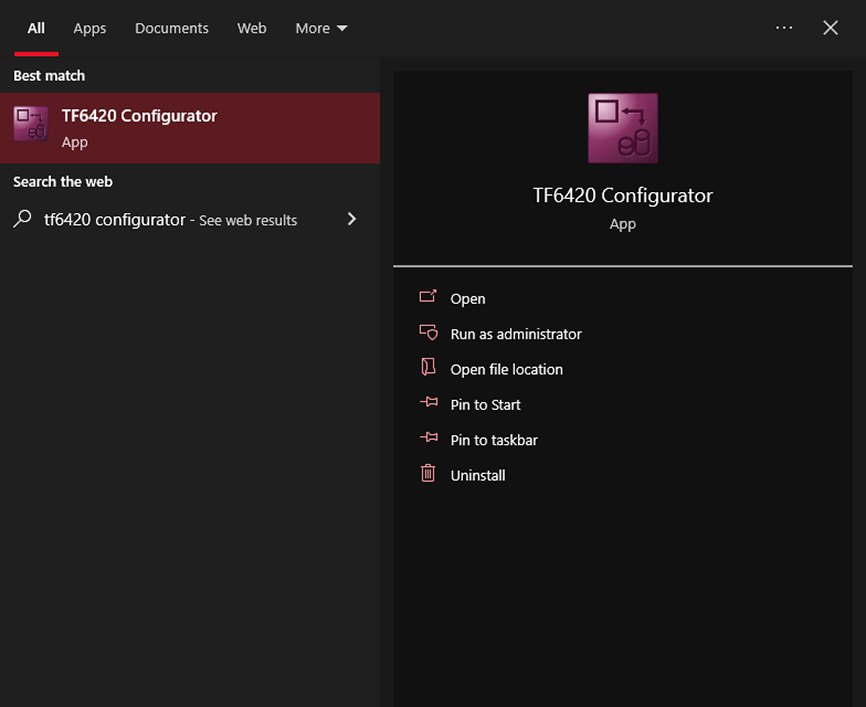Switch to the Documents tab
This screenshot has width=866, height=707.
(x=172, y=28)
